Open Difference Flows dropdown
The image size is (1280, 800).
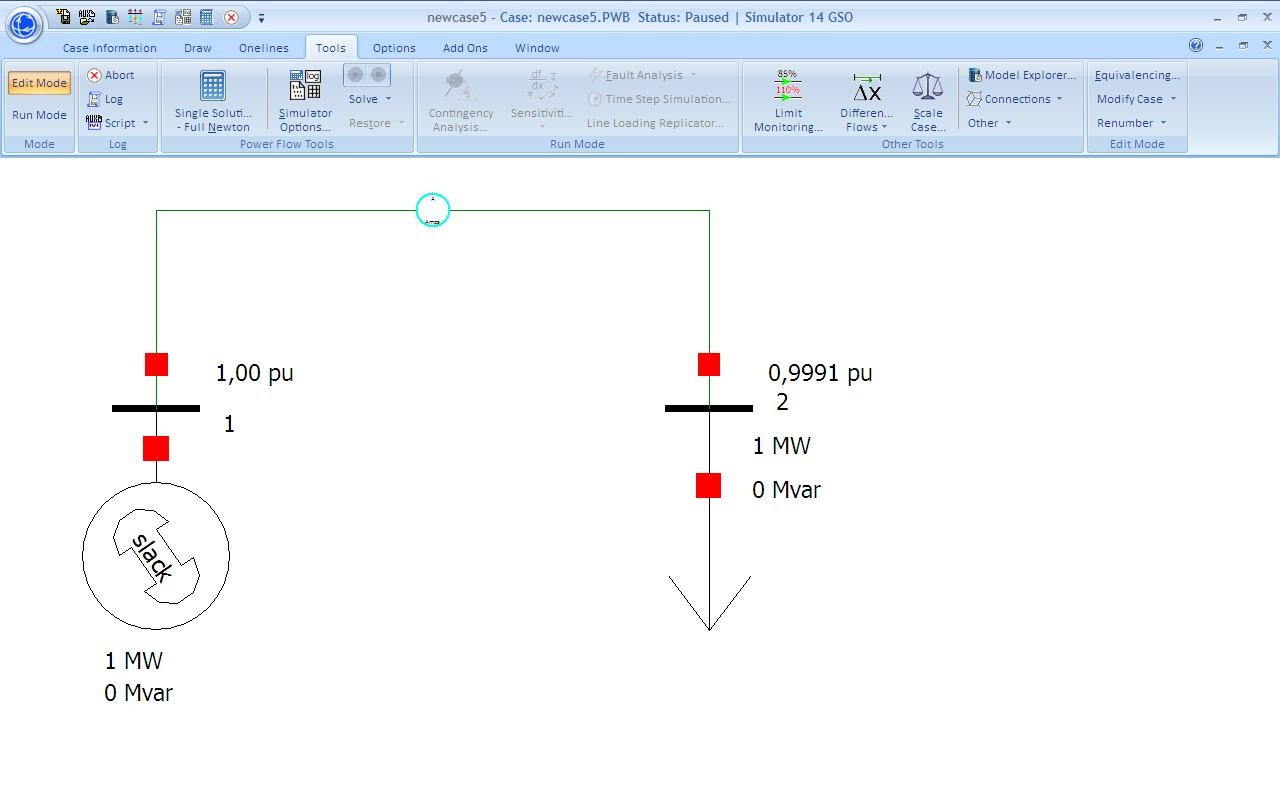point(866,101)
